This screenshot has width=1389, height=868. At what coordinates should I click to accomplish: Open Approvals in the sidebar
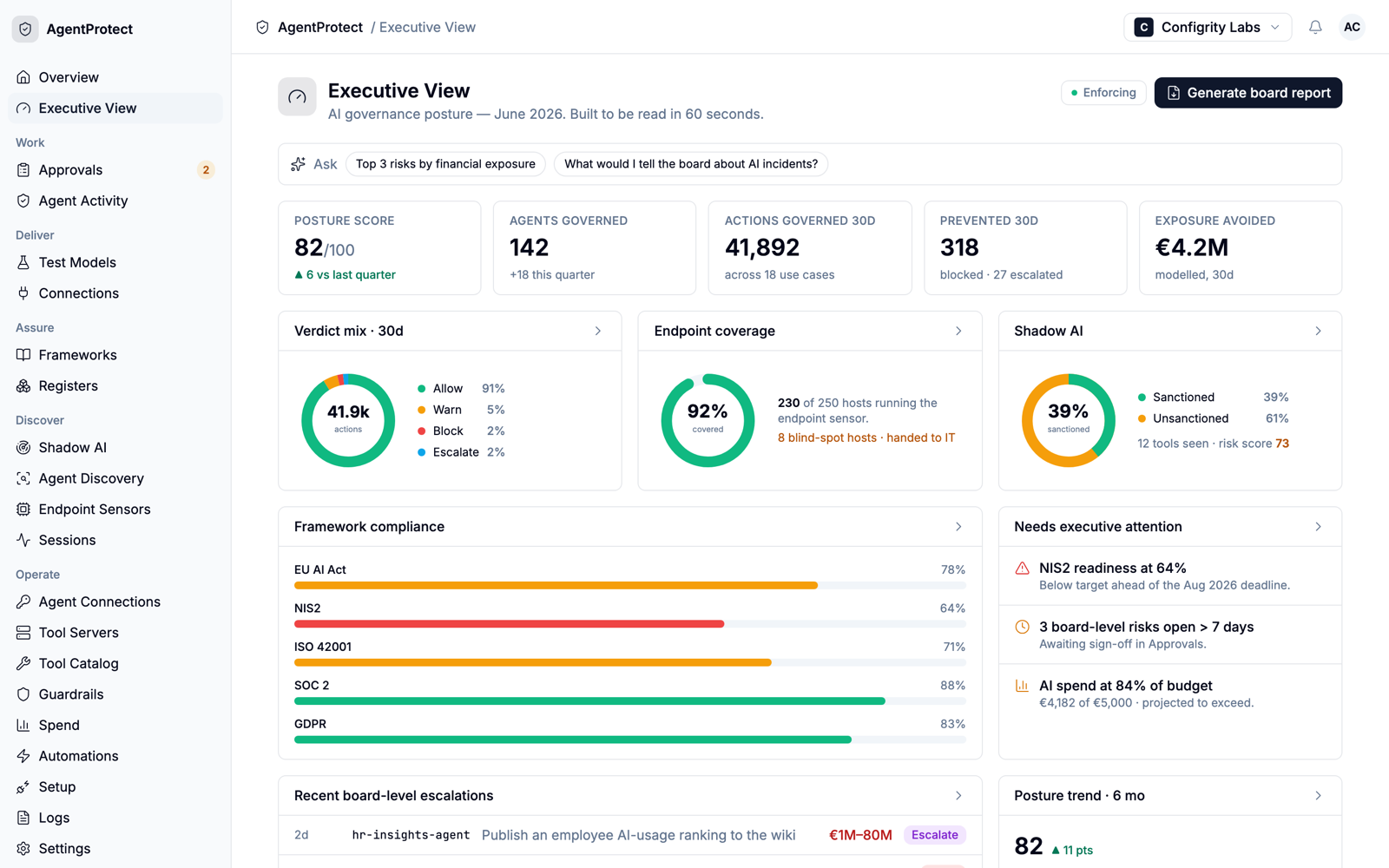tap(115, 170)
